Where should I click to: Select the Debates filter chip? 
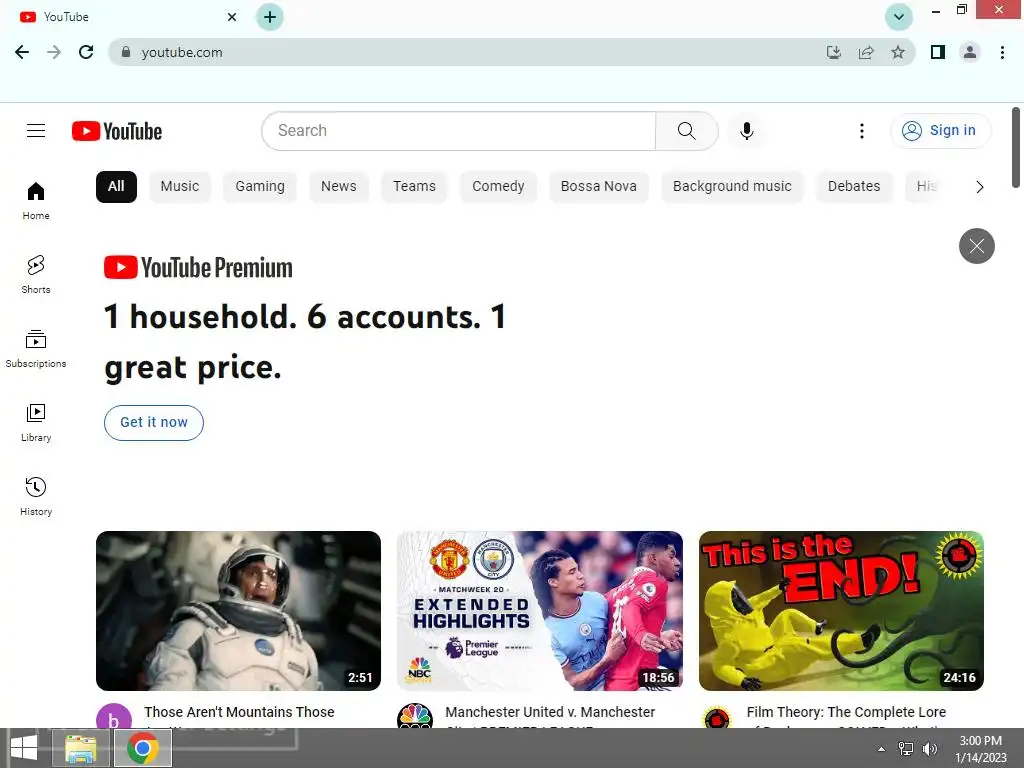click(854, 187)
